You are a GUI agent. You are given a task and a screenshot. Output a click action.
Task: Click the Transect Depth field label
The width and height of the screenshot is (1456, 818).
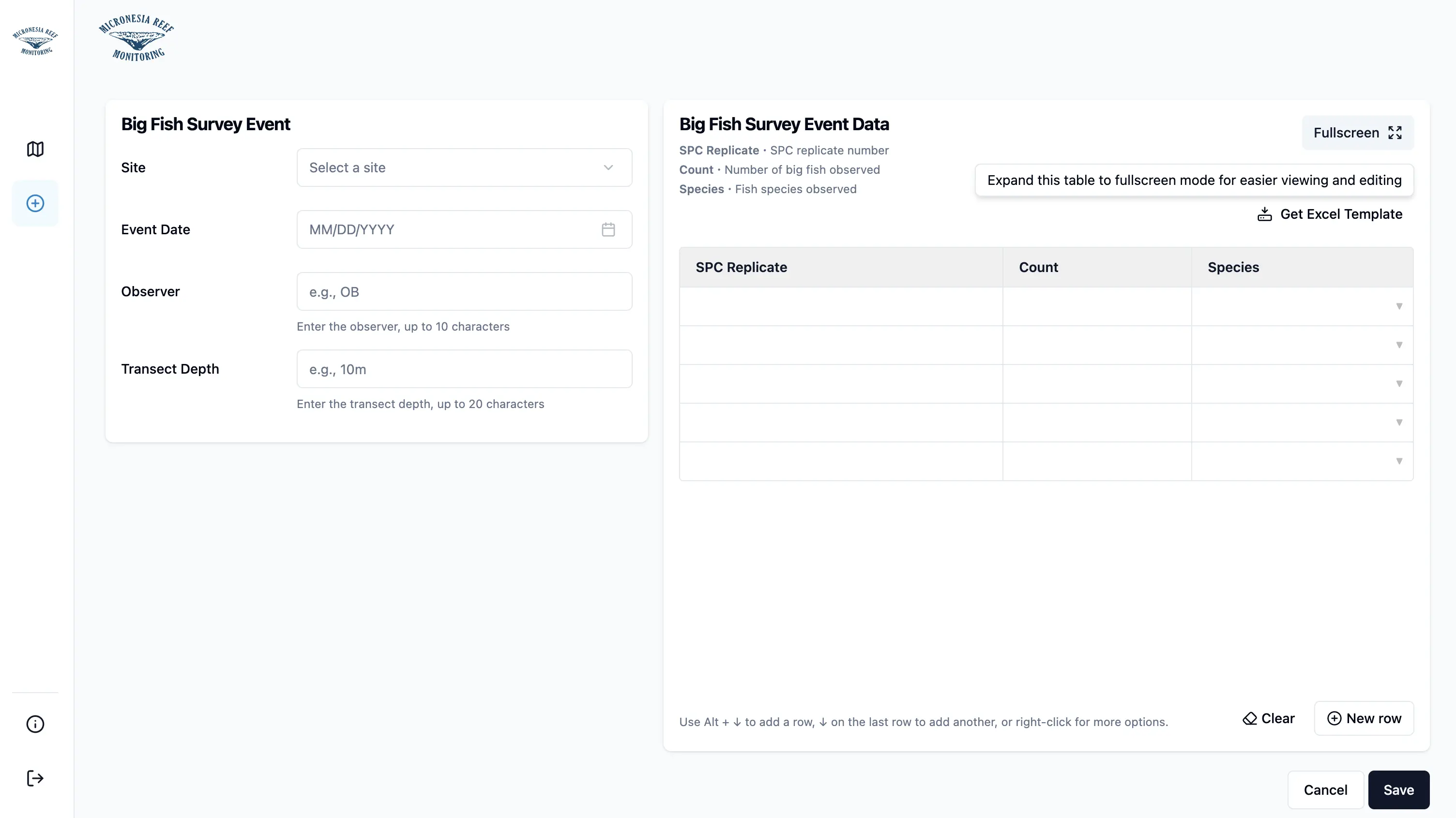(170, 369)
